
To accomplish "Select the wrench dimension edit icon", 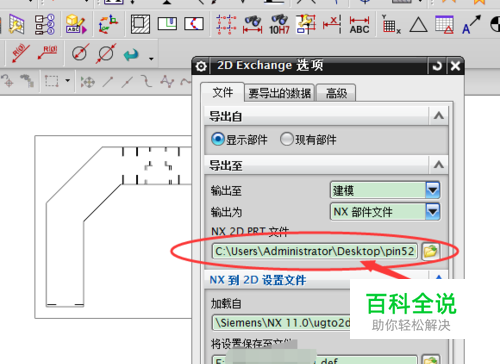I will tap(306, 24).
